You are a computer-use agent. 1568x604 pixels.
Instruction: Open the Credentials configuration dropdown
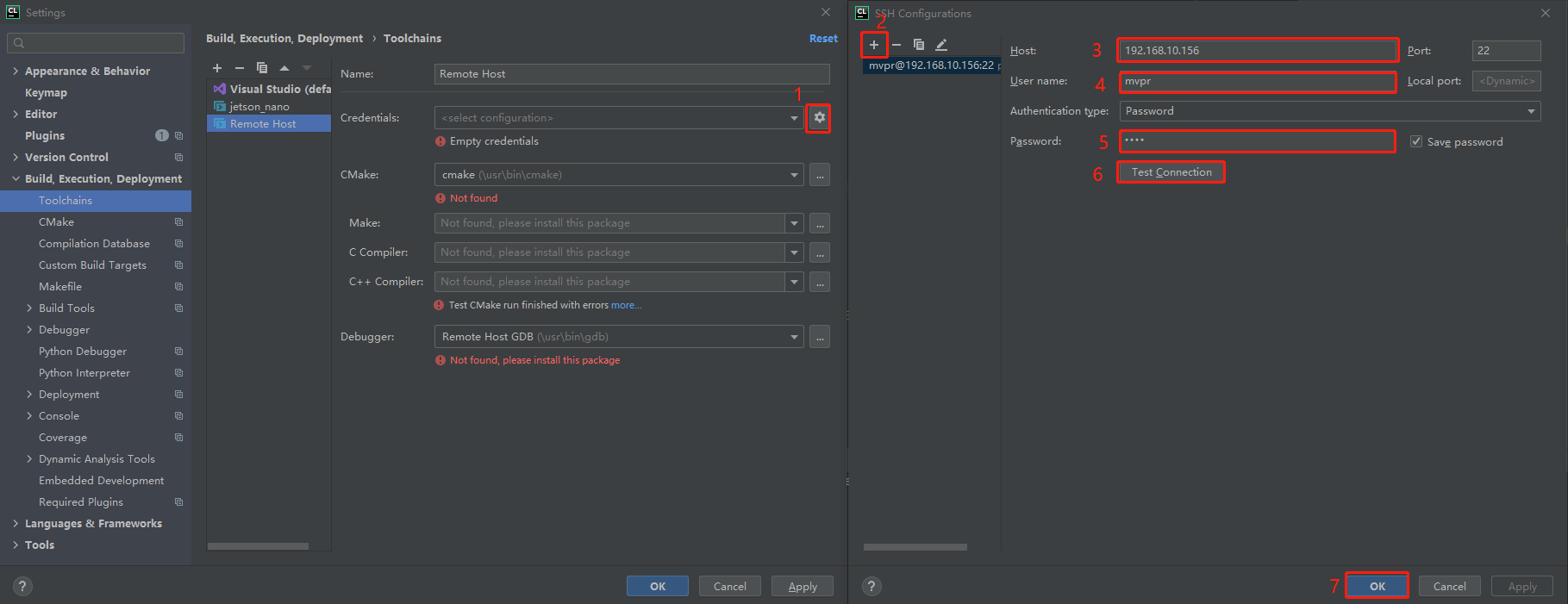point(794,118)
